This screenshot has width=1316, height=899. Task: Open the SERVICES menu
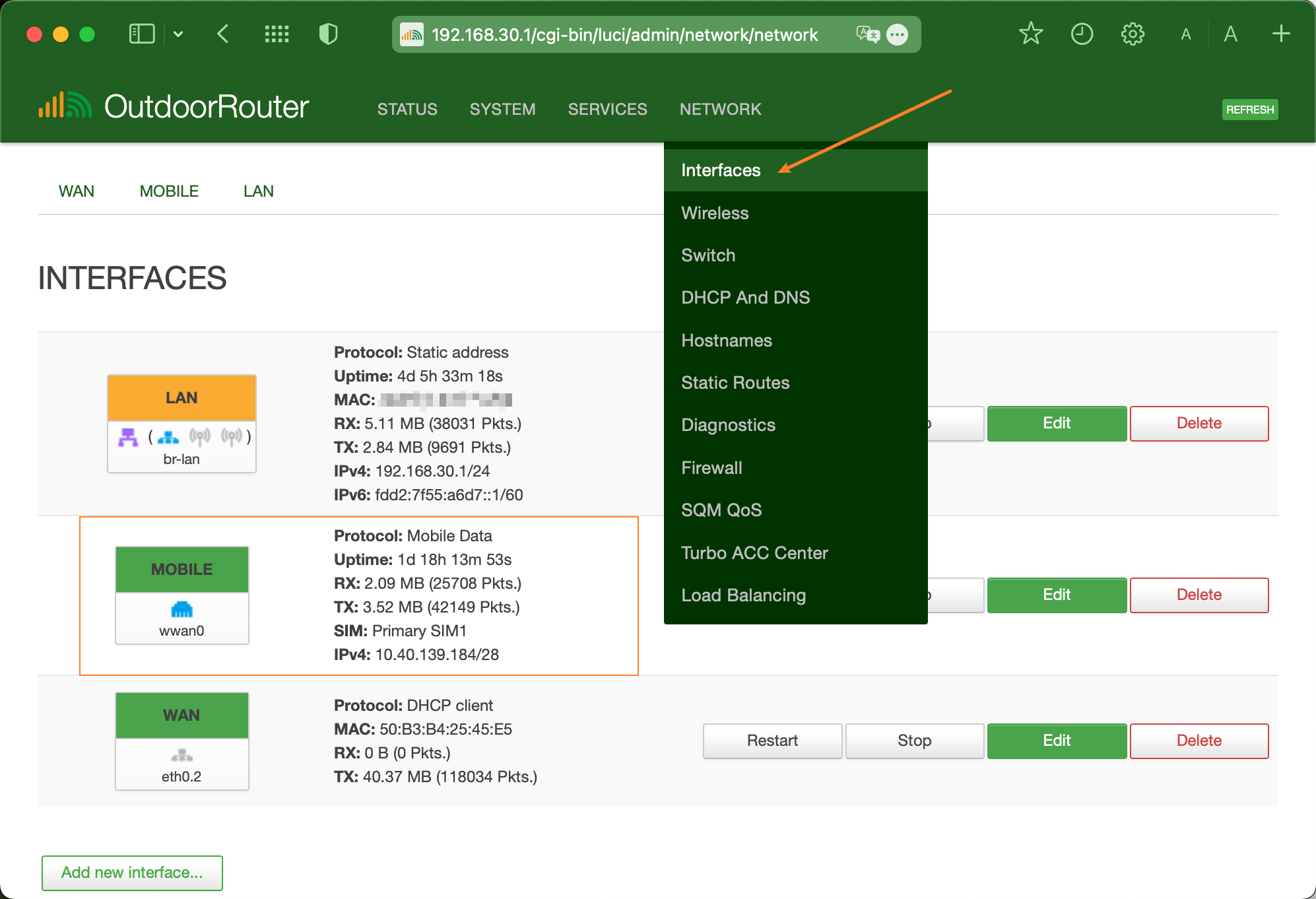tap(607, 109)
